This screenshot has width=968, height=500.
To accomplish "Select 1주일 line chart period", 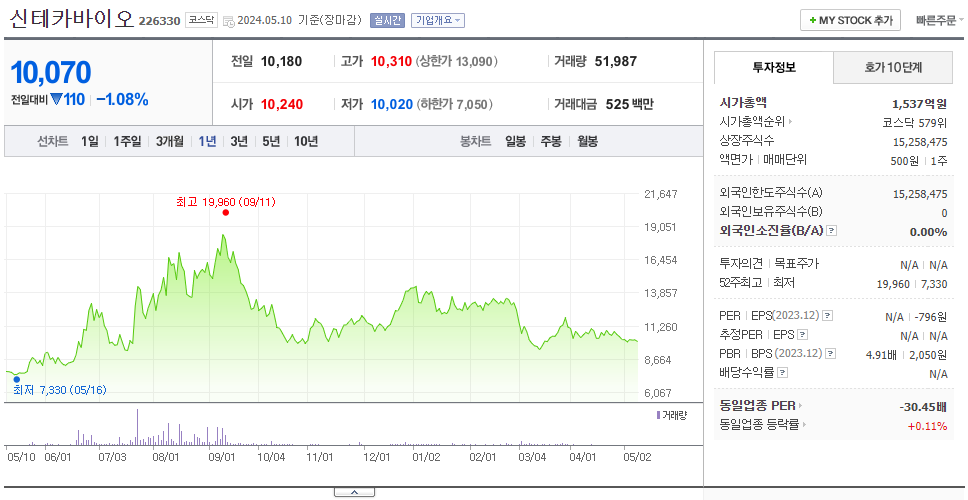I will [127, 141].
